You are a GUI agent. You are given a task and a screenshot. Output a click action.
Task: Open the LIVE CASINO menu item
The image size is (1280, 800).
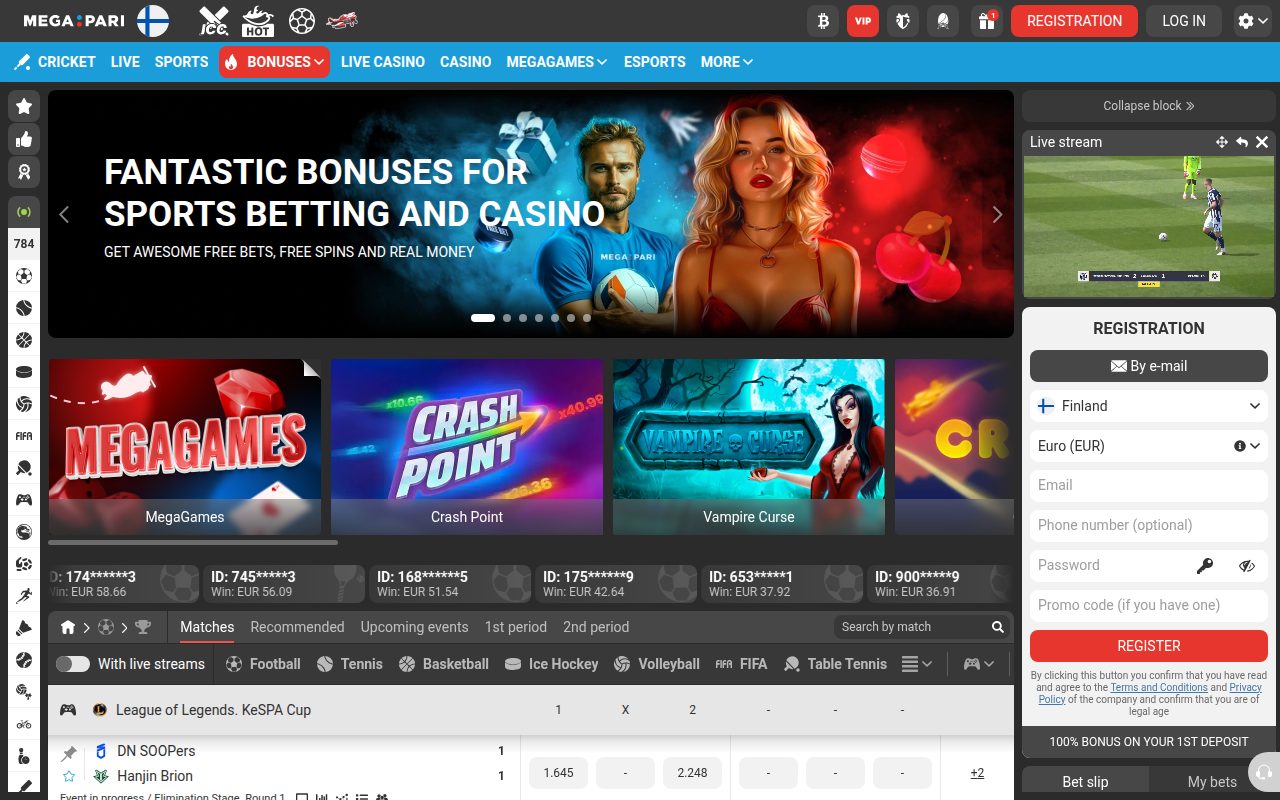(383, 62)
